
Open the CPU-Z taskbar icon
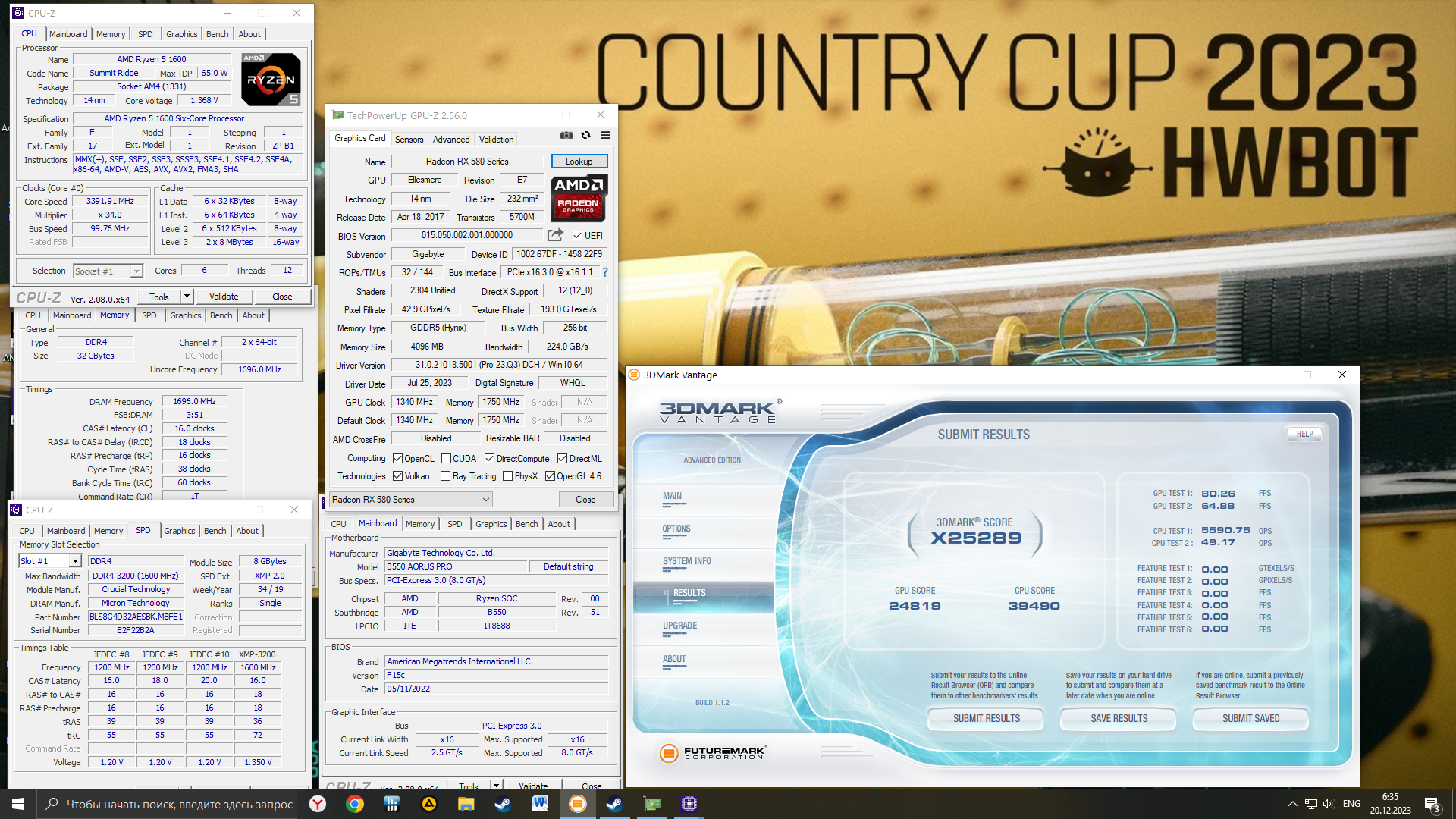(689, 804)
